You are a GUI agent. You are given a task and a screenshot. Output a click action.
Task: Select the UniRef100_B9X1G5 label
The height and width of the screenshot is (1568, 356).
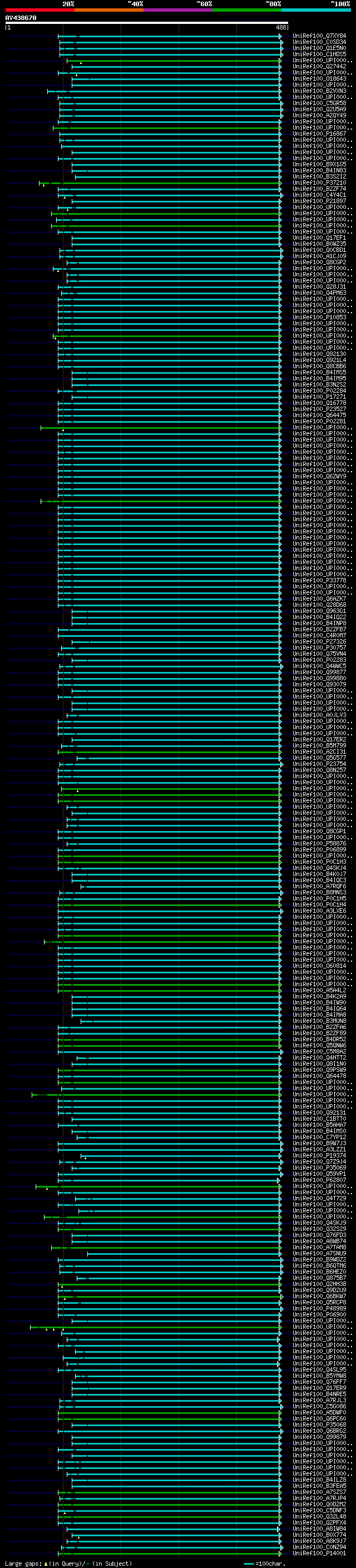point(319,164)
